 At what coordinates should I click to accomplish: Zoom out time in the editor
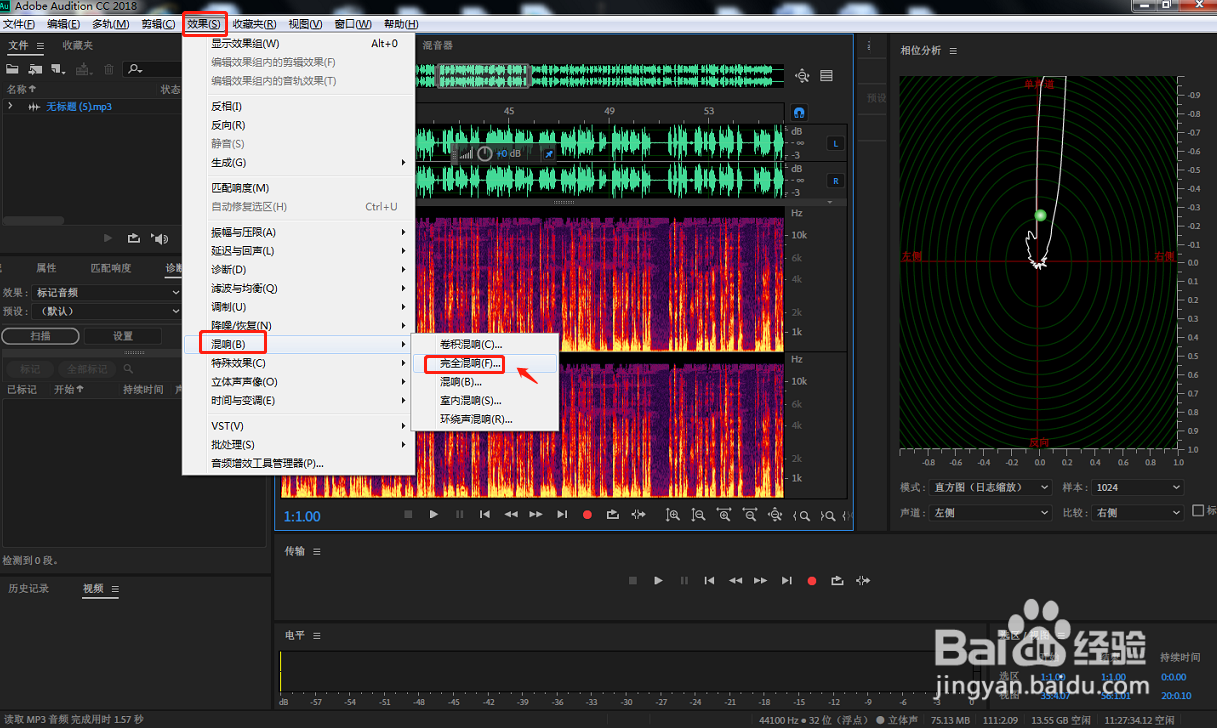(x=751, y=515)
